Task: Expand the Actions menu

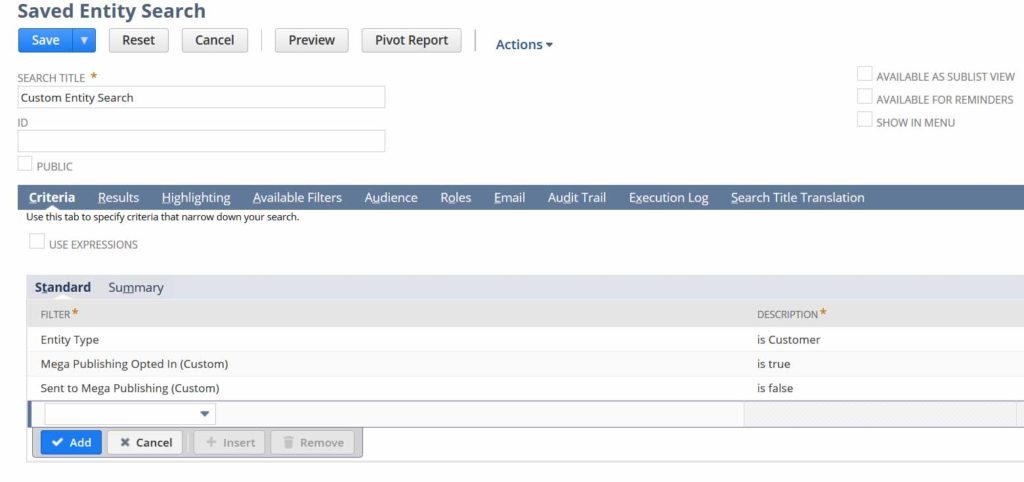Action: [524, 44]
